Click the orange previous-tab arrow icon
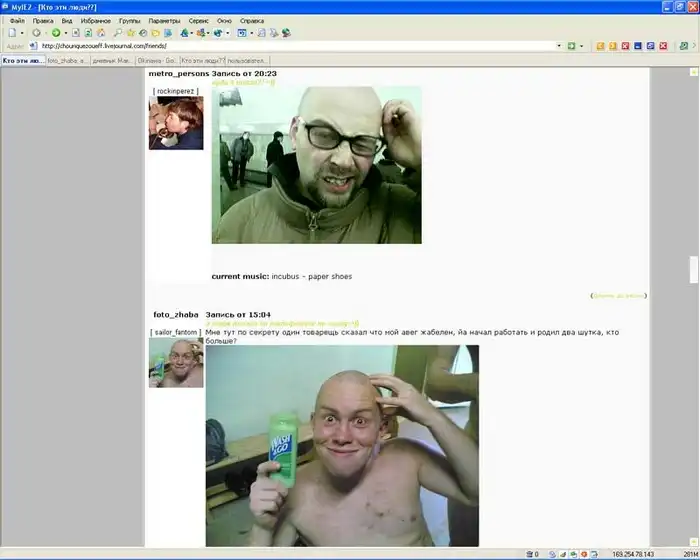 (x=601, y=46)
